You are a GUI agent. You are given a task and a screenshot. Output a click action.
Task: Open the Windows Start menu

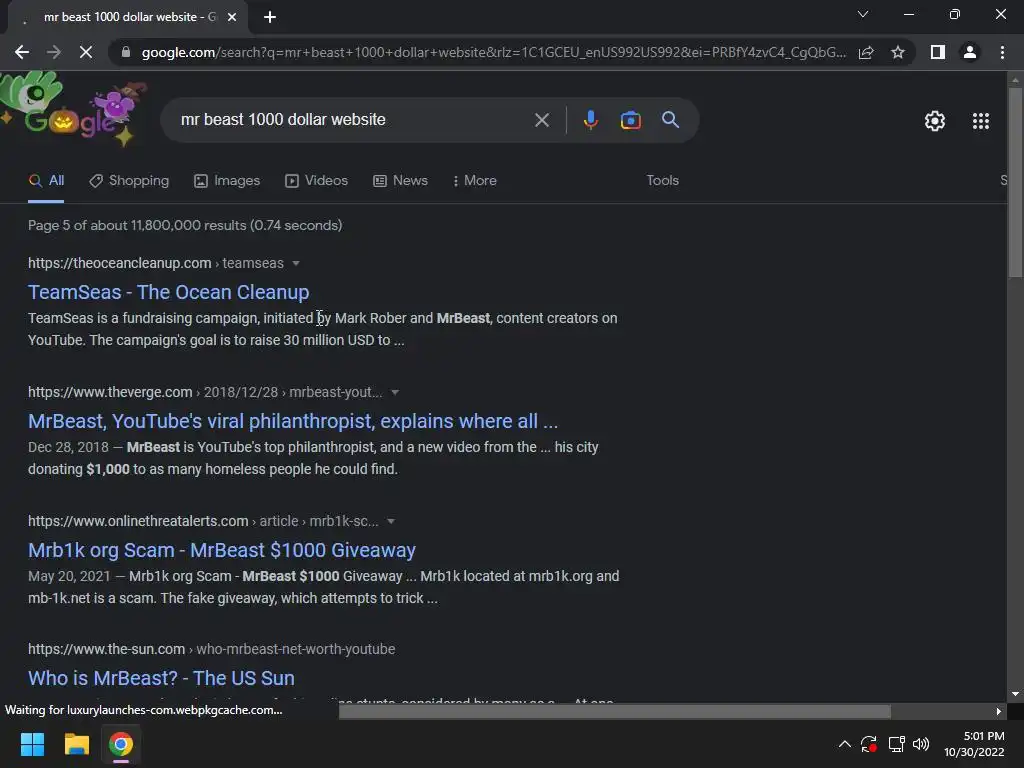point(32,744)
